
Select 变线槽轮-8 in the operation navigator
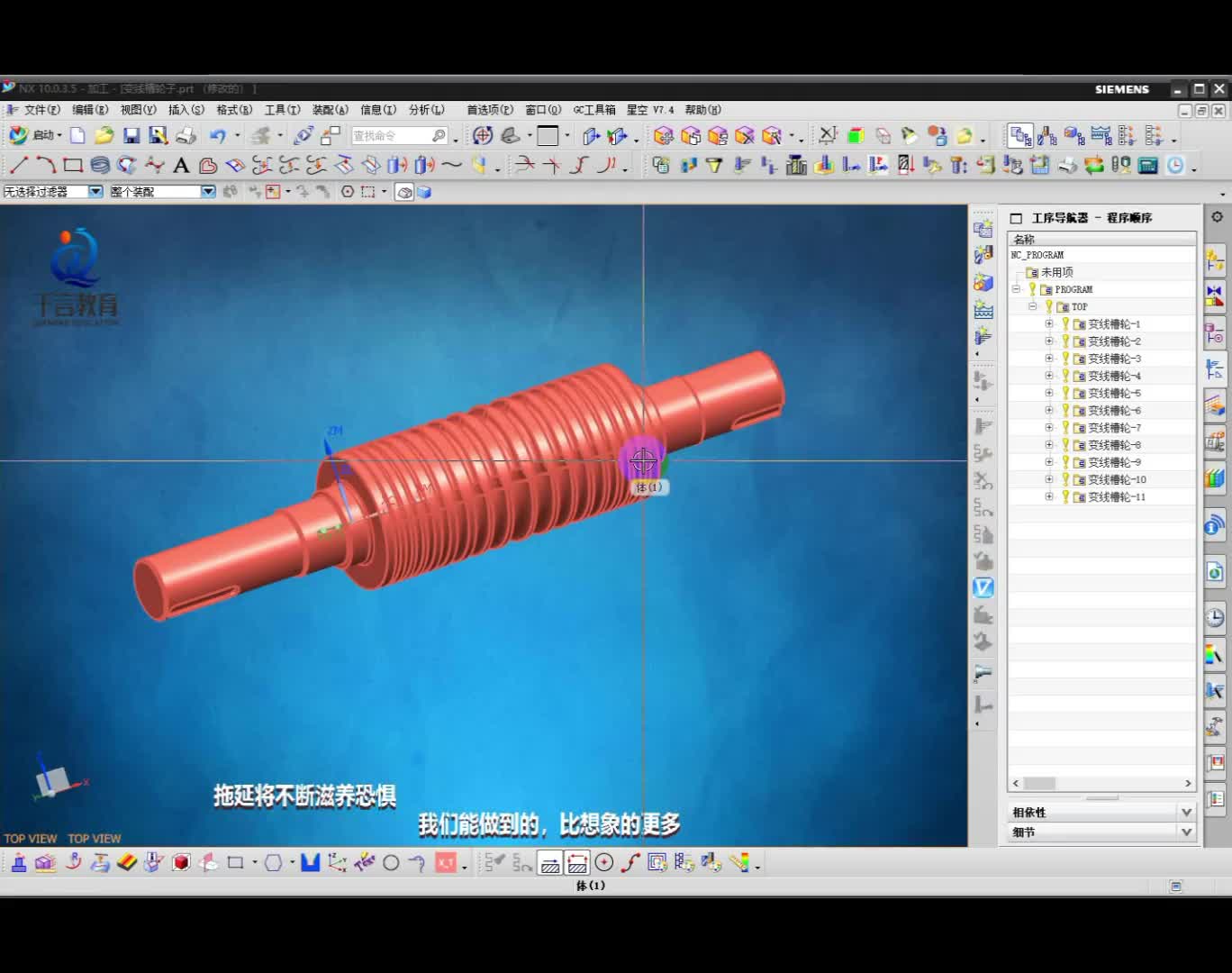pos(1114,445)
